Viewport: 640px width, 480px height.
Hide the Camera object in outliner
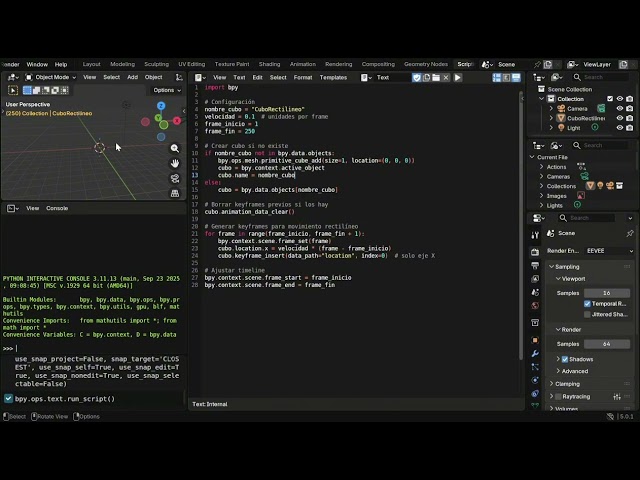click(x=619, y=108)
